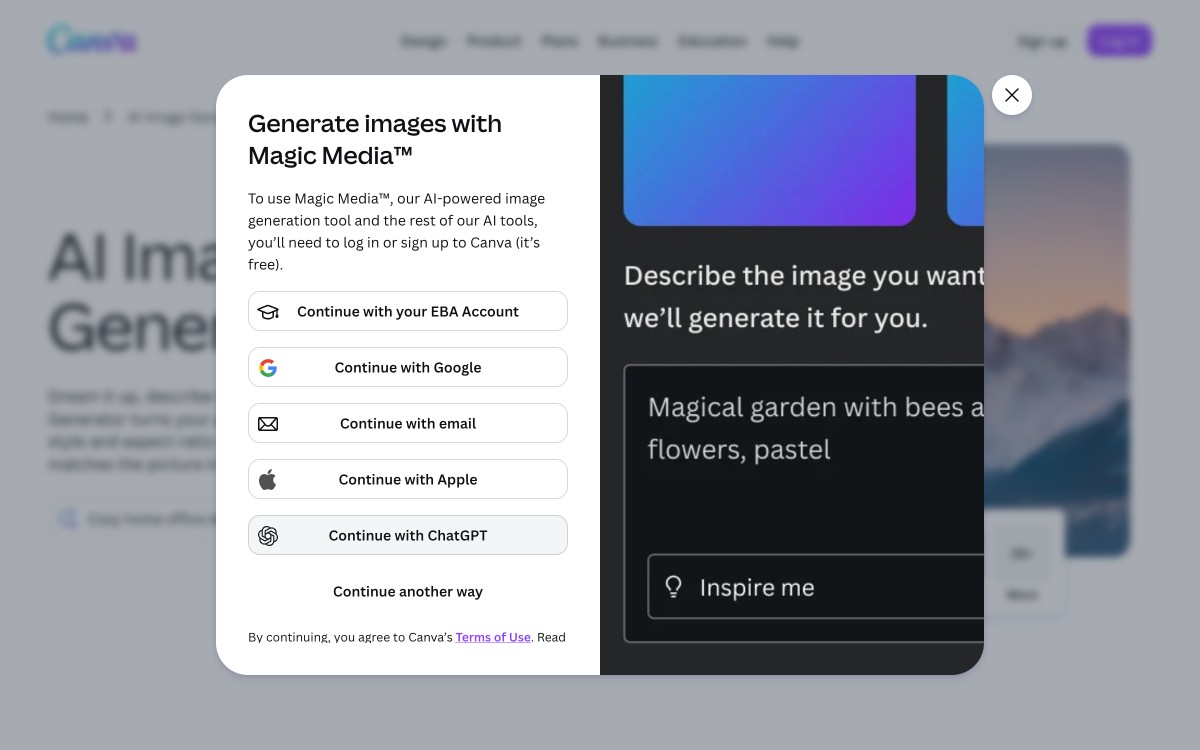Click the 'Describe the image you want' text
Viewport: 1200px width, 750px height.
pos(804,276)
